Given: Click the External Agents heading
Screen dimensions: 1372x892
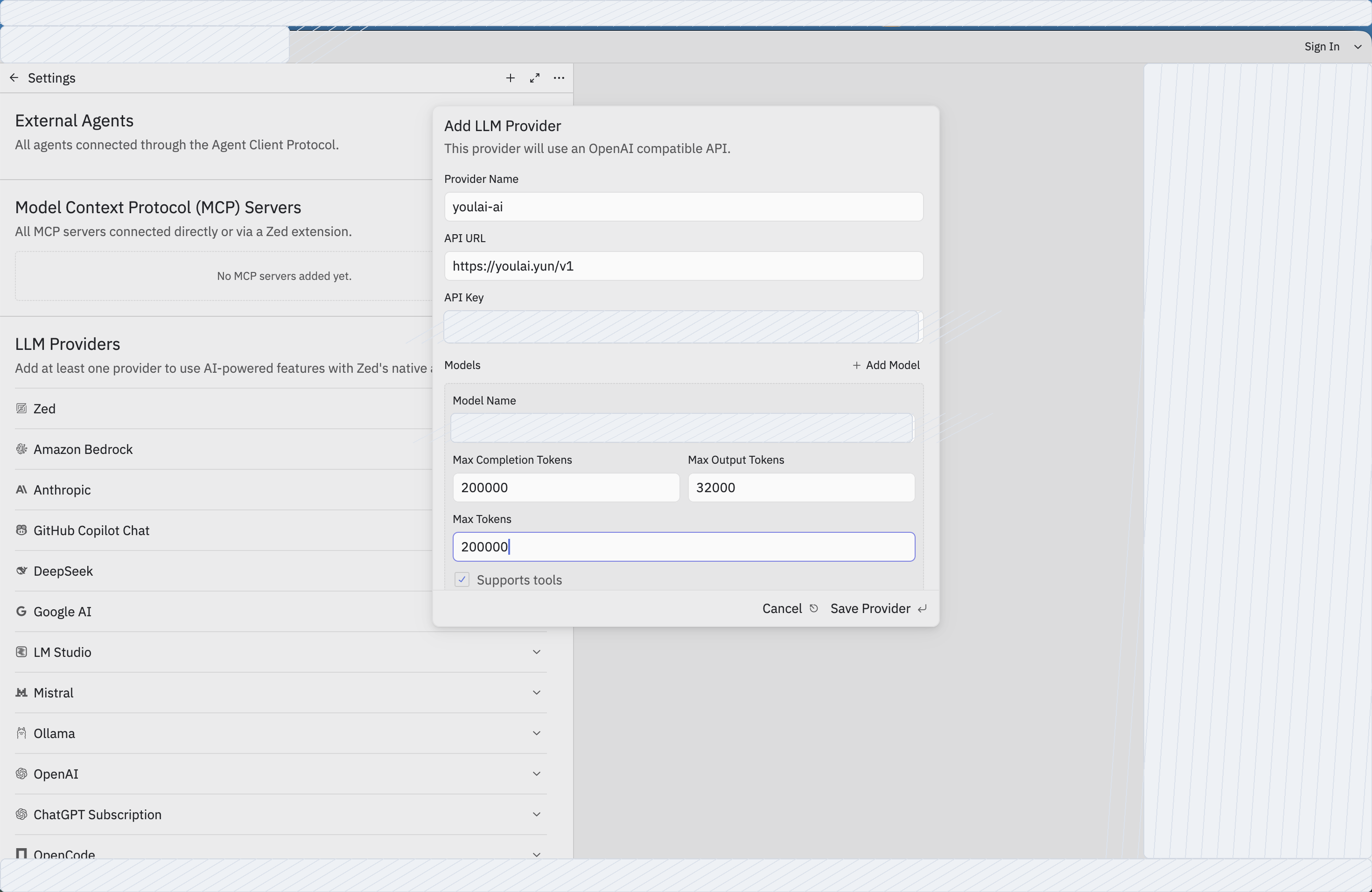Looking at the screenshot, I should (x=74, y=120).
